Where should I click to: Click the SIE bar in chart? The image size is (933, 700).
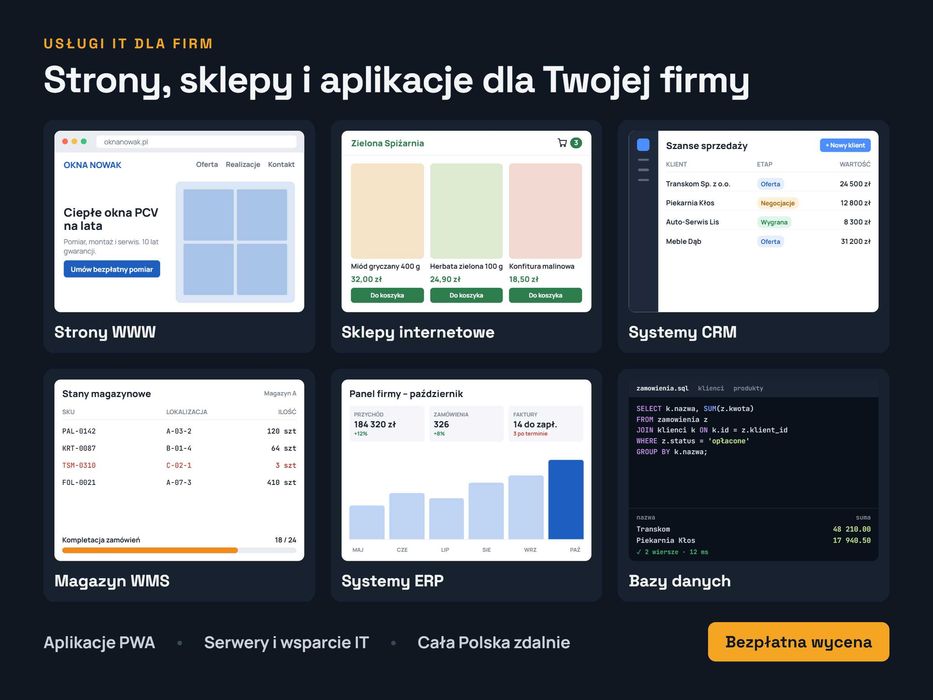[x=486, y=511]
